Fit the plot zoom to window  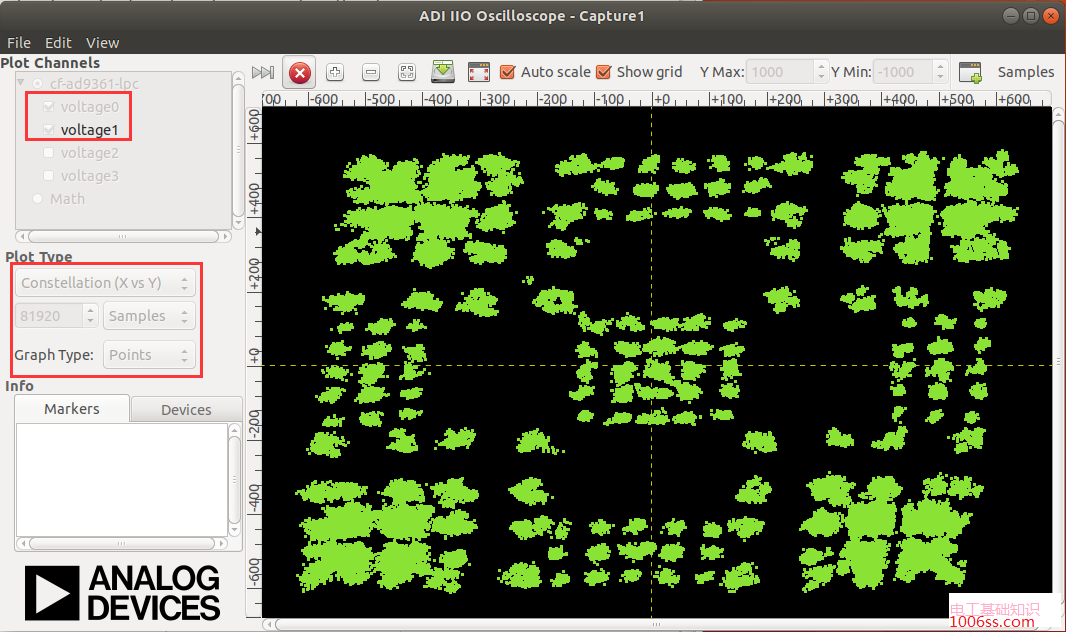[x=407, y=72]
